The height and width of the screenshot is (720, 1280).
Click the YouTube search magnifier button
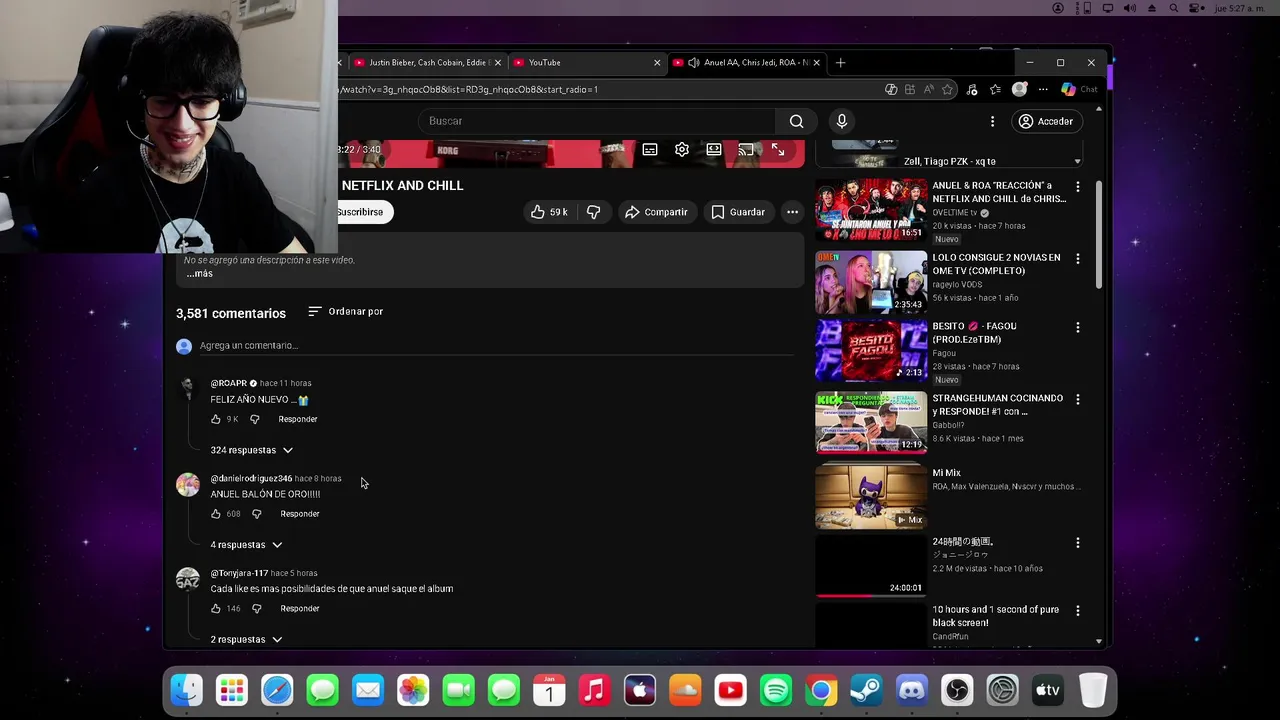coord(796,121)
